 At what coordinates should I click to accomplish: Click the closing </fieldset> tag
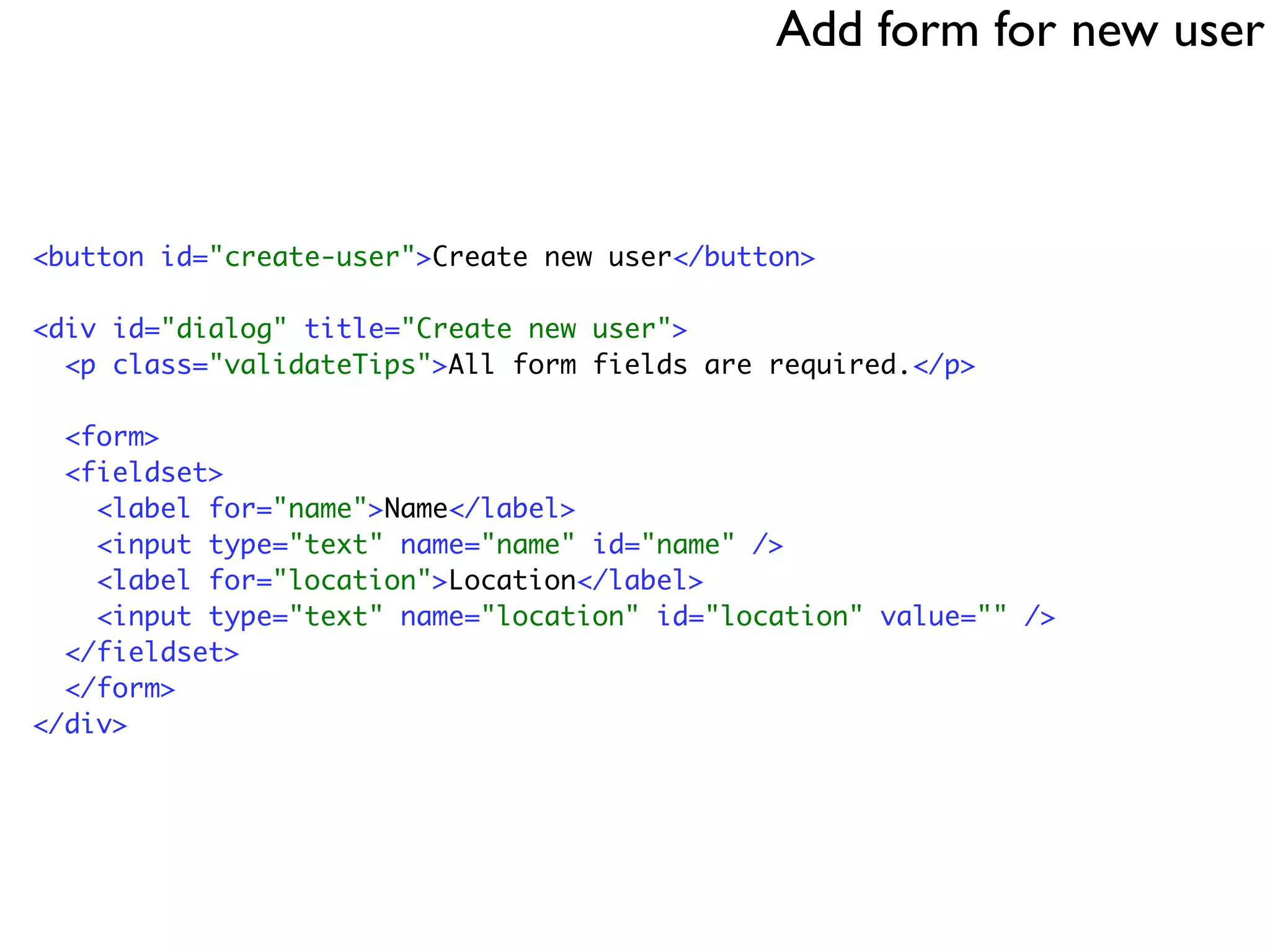(152, 652)
